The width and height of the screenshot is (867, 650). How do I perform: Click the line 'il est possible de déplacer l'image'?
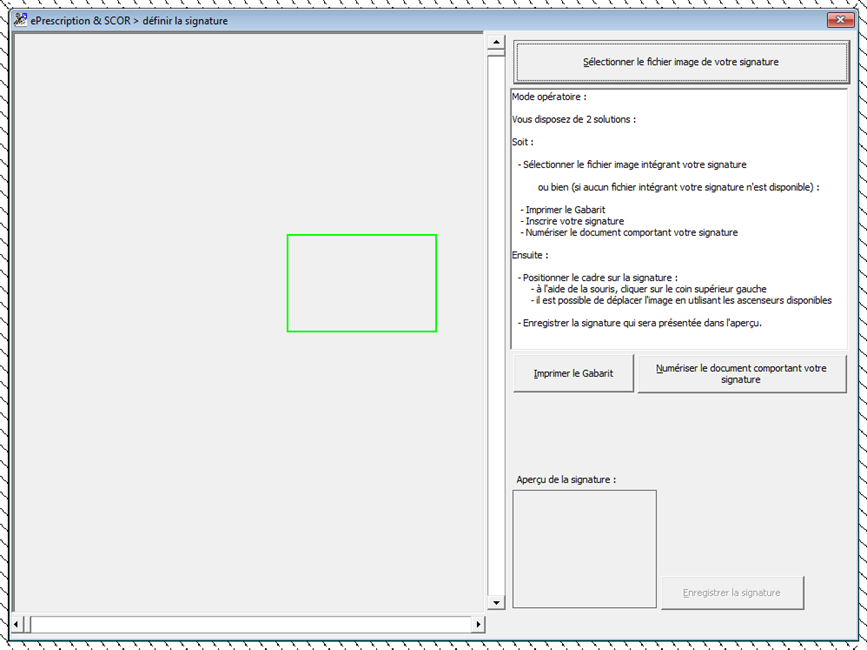(681, 301)
